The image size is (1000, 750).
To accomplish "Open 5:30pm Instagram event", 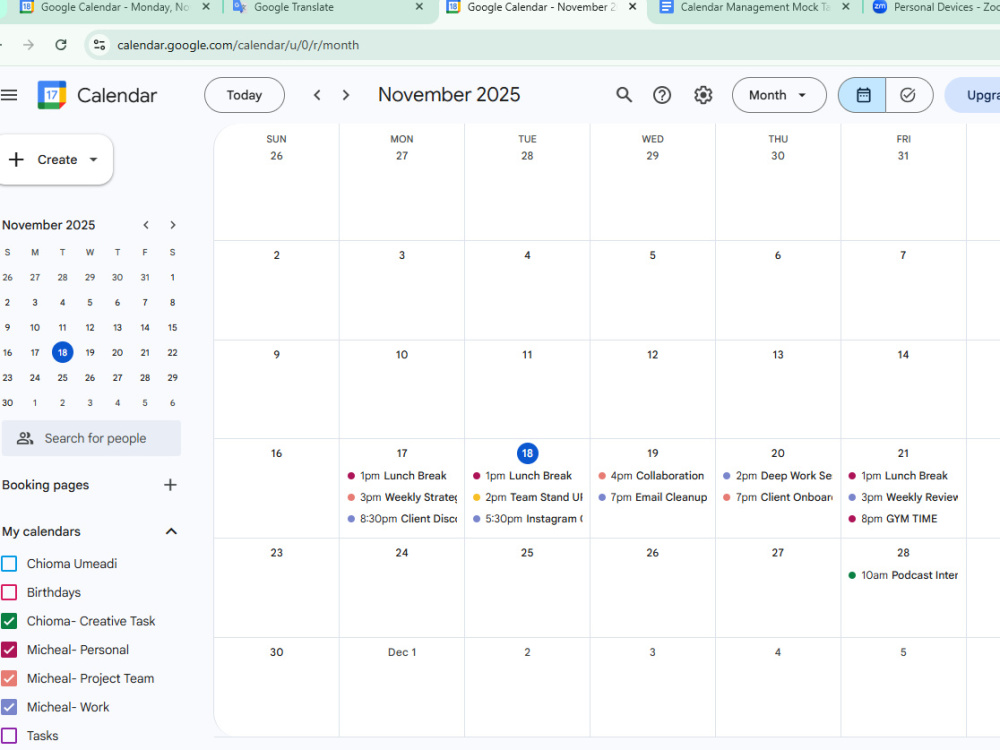I will click(x=528, y=519).
